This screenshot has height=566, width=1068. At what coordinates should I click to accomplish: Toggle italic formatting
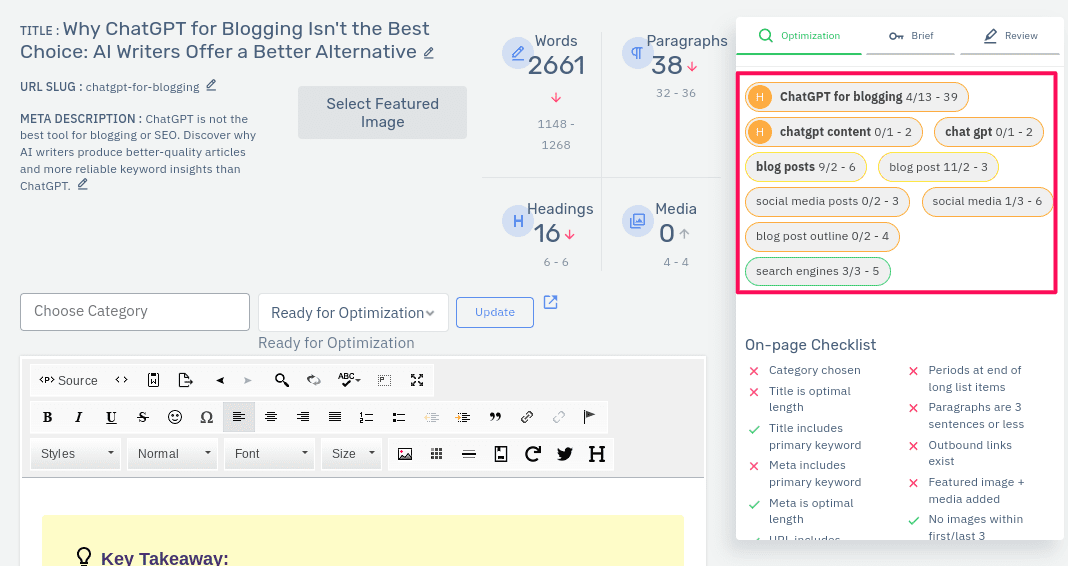[79, 417]
